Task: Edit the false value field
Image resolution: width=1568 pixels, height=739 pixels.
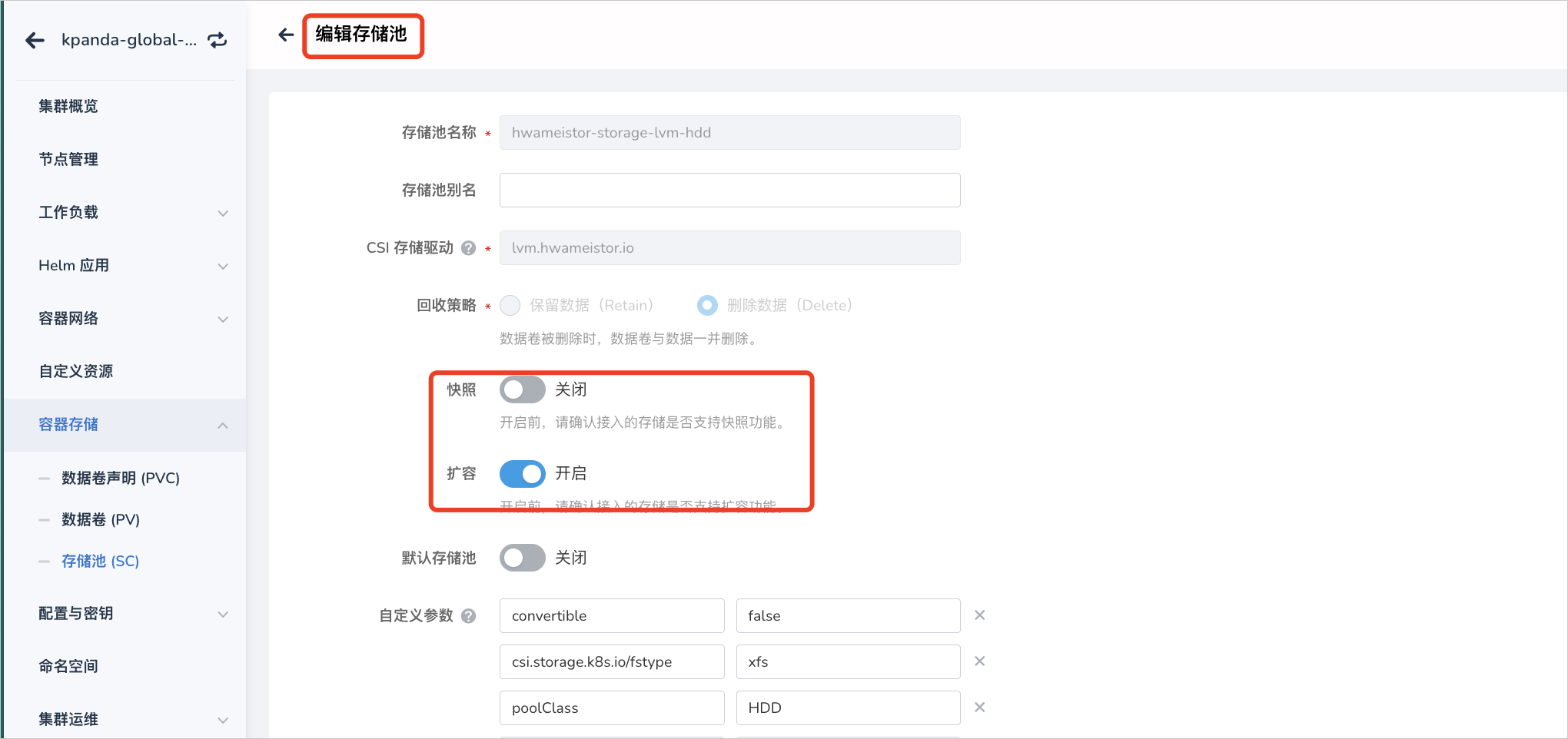Action: click(x=849, y=615)
